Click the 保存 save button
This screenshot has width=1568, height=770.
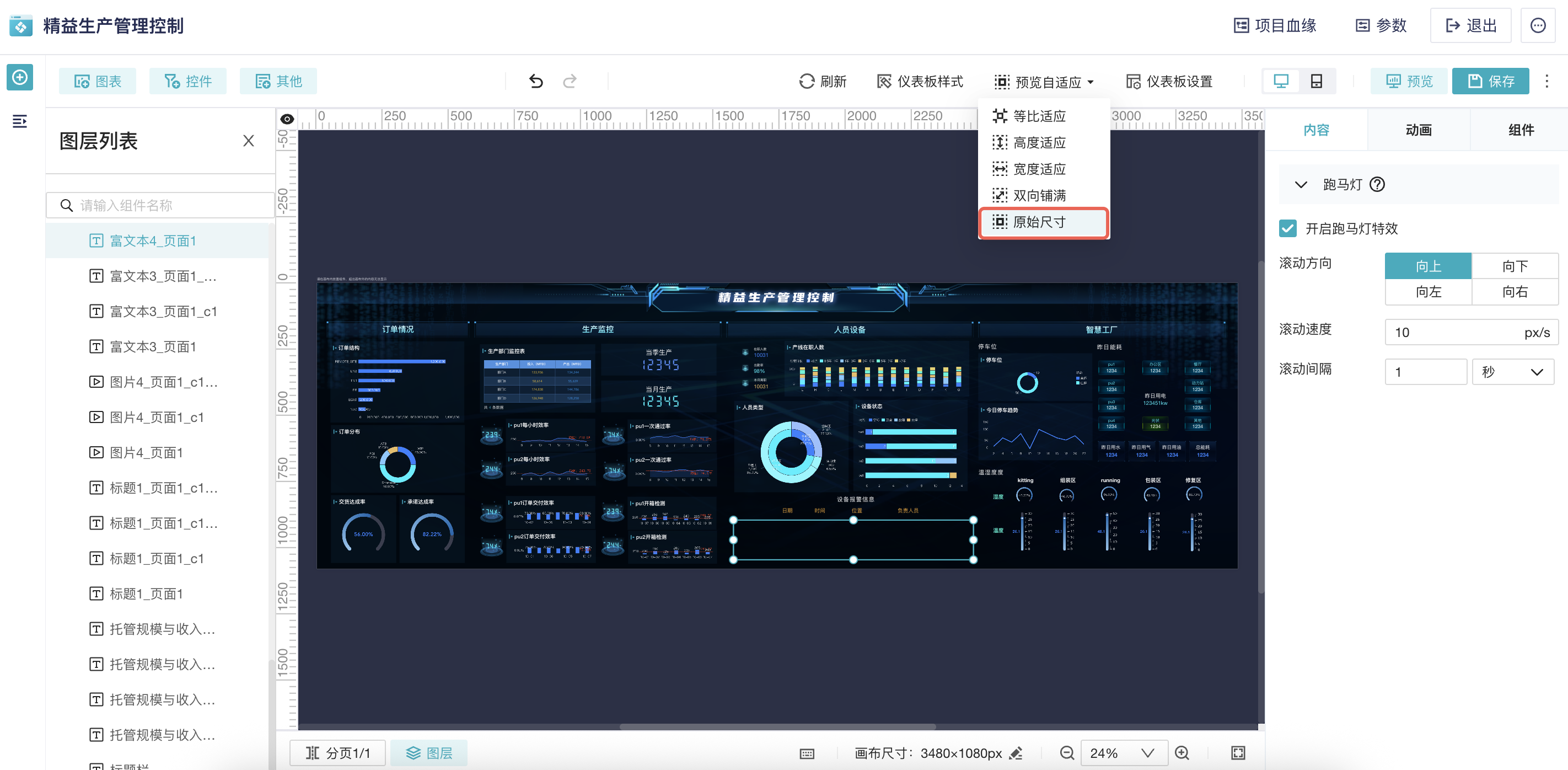point(1490,81)
